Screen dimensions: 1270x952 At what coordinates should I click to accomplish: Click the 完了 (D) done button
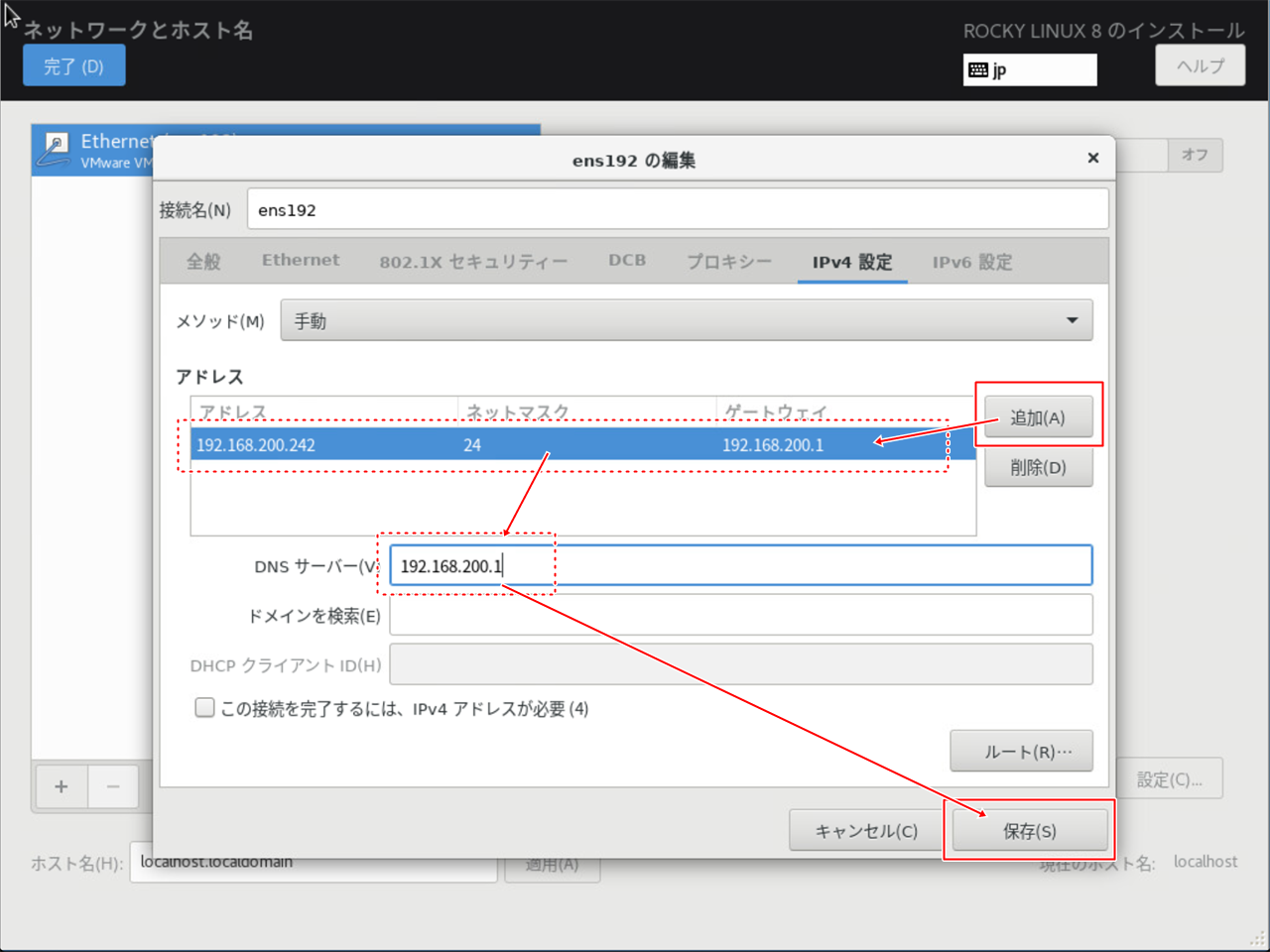[x=74, y=66]
